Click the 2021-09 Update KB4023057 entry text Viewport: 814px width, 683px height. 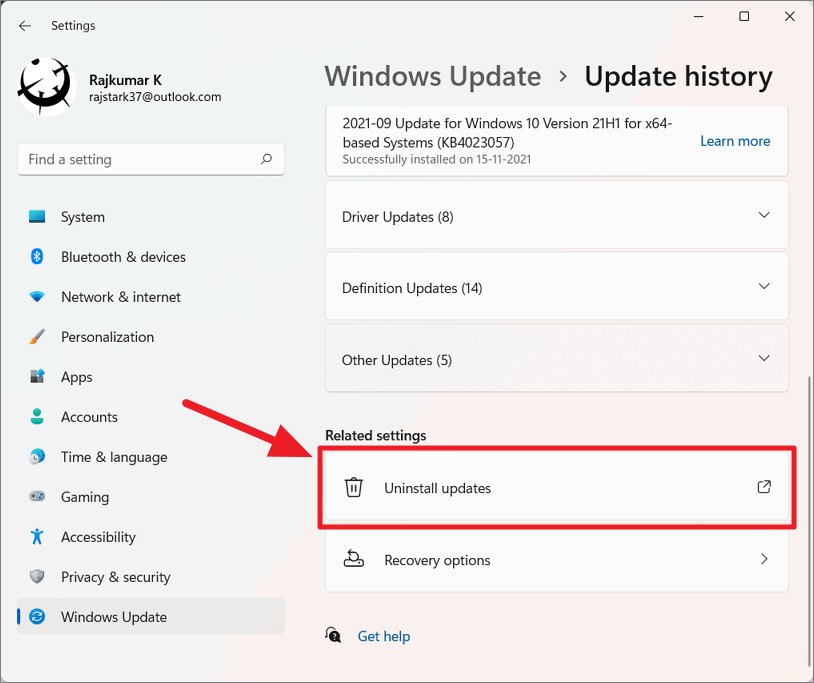point(507,133)
